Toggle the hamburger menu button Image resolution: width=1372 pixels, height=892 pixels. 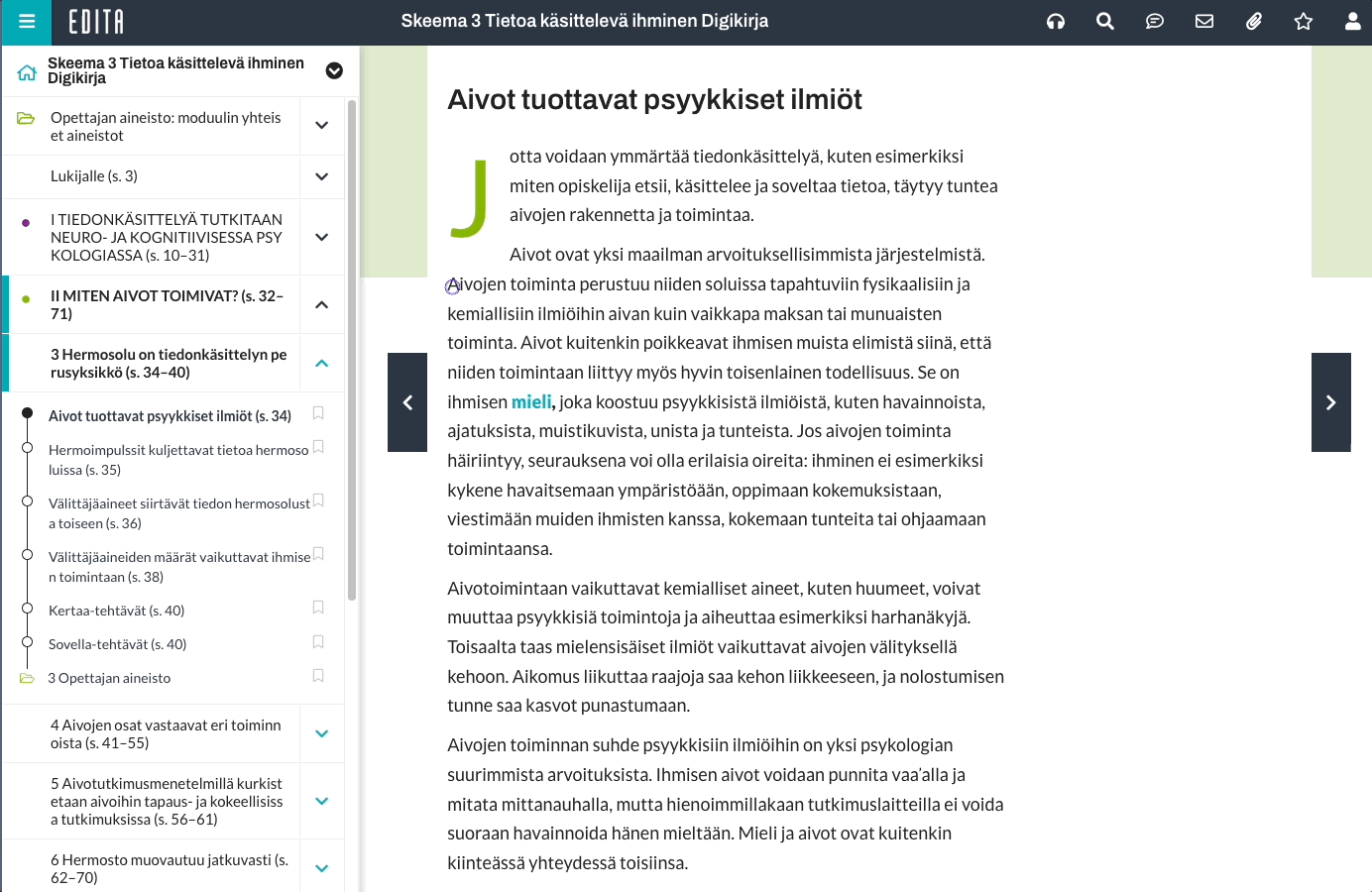[27, 22]
